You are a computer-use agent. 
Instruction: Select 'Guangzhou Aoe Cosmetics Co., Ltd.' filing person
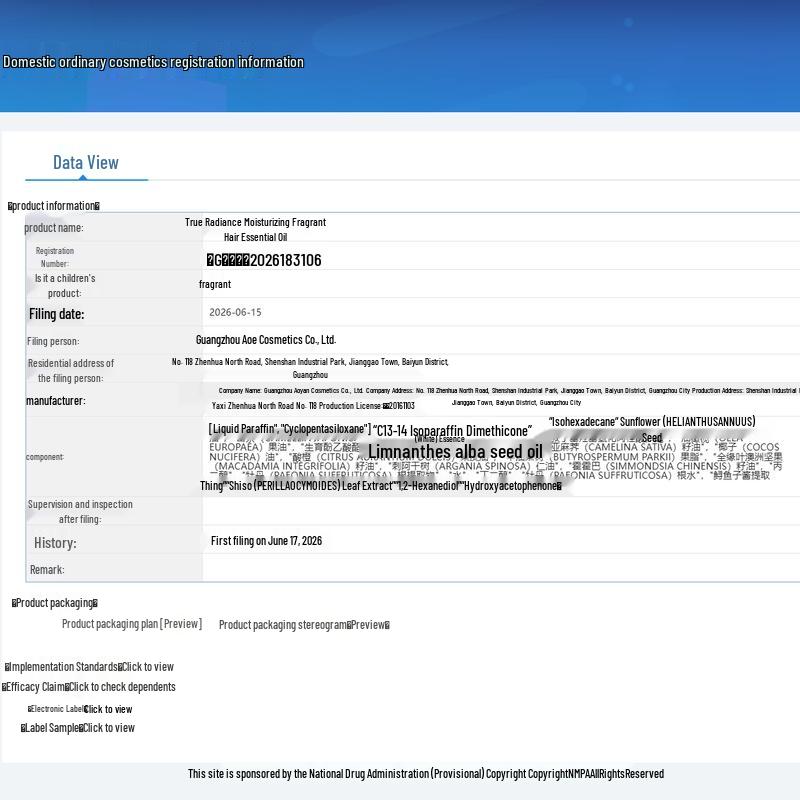pos(266,340)
